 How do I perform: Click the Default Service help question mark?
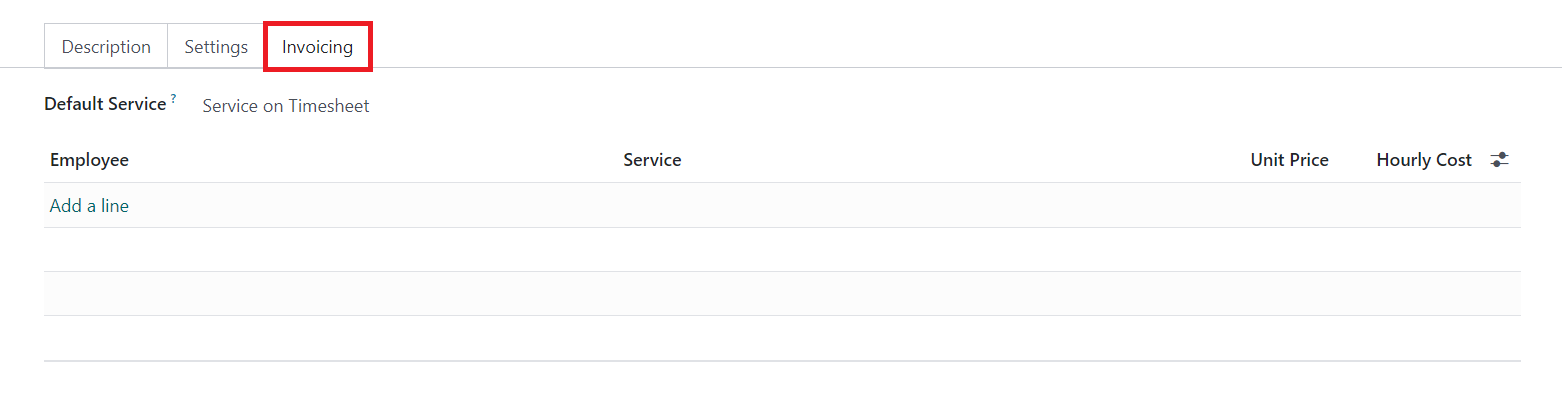[x=173, y=98]
